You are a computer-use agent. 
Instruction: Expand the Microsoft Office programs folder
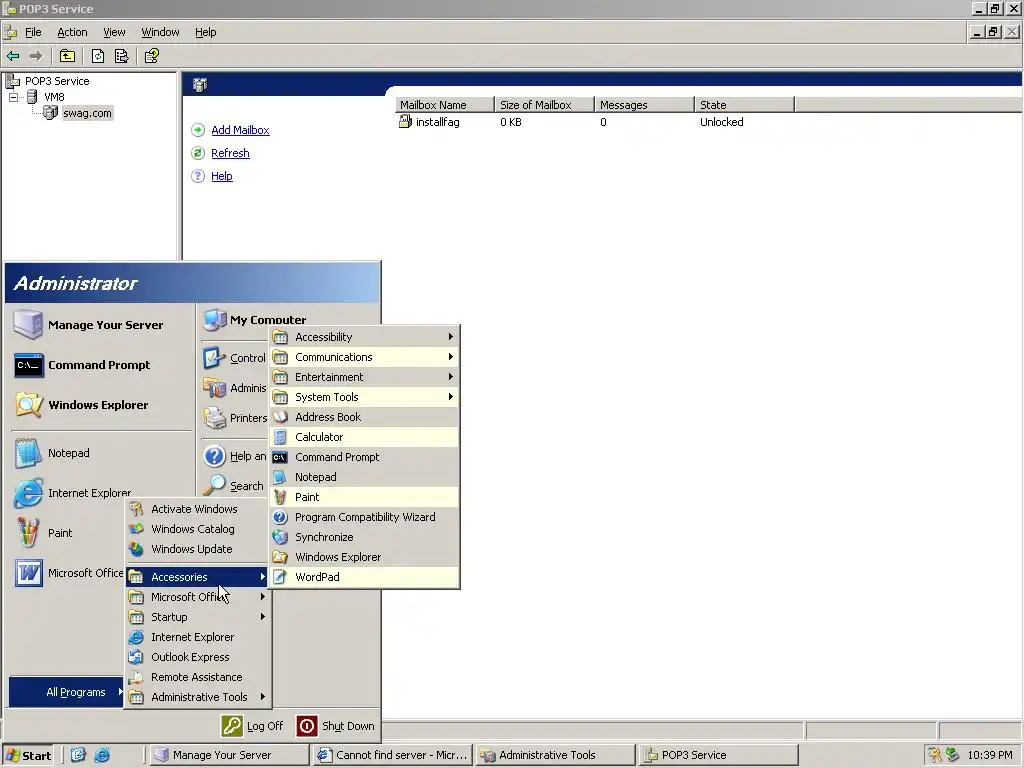(x=198, y=597)
